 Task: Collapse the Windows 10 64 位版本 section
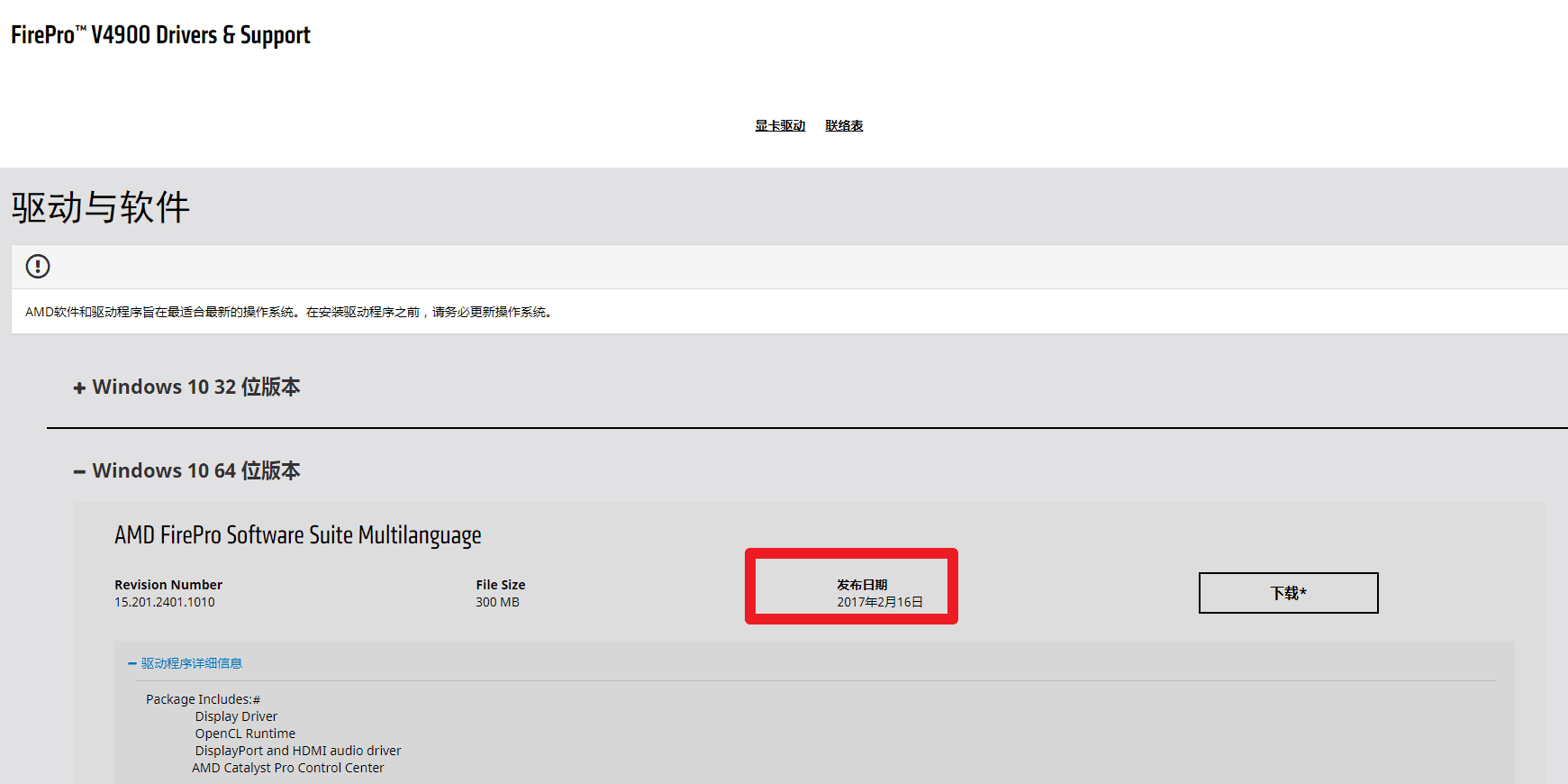(187, 470)
